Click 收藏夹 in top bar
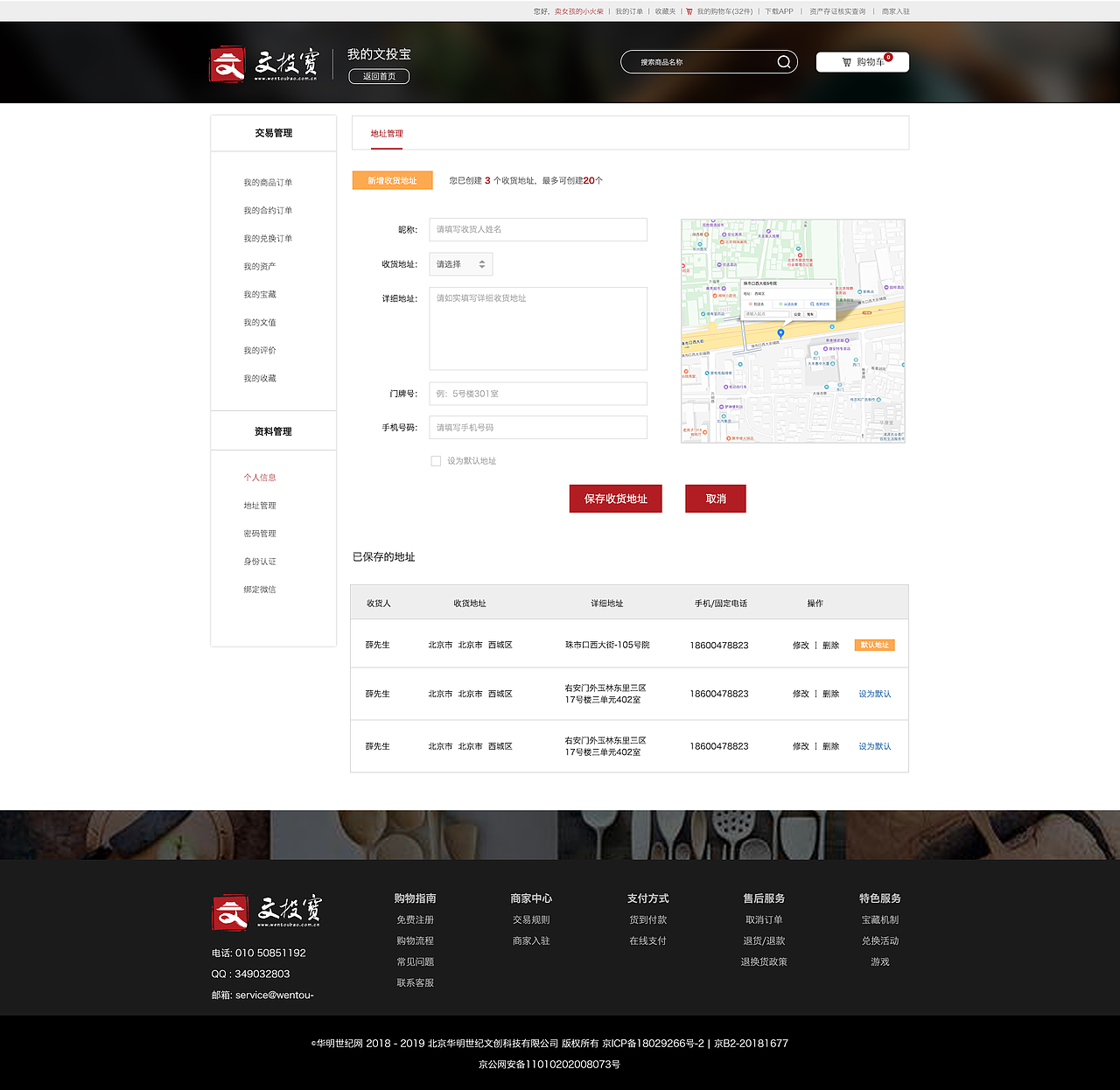 tap(665, 11)
